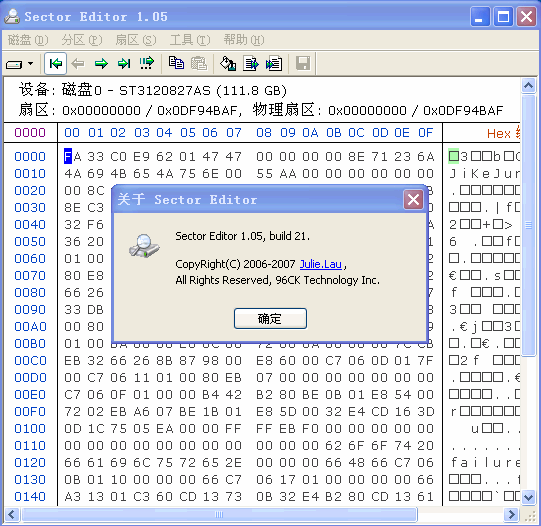Viewport: 541px width, 526px height.
Task: Click the device line 磁盘0 - ST3120827AS
Action: tap(174, 91)
